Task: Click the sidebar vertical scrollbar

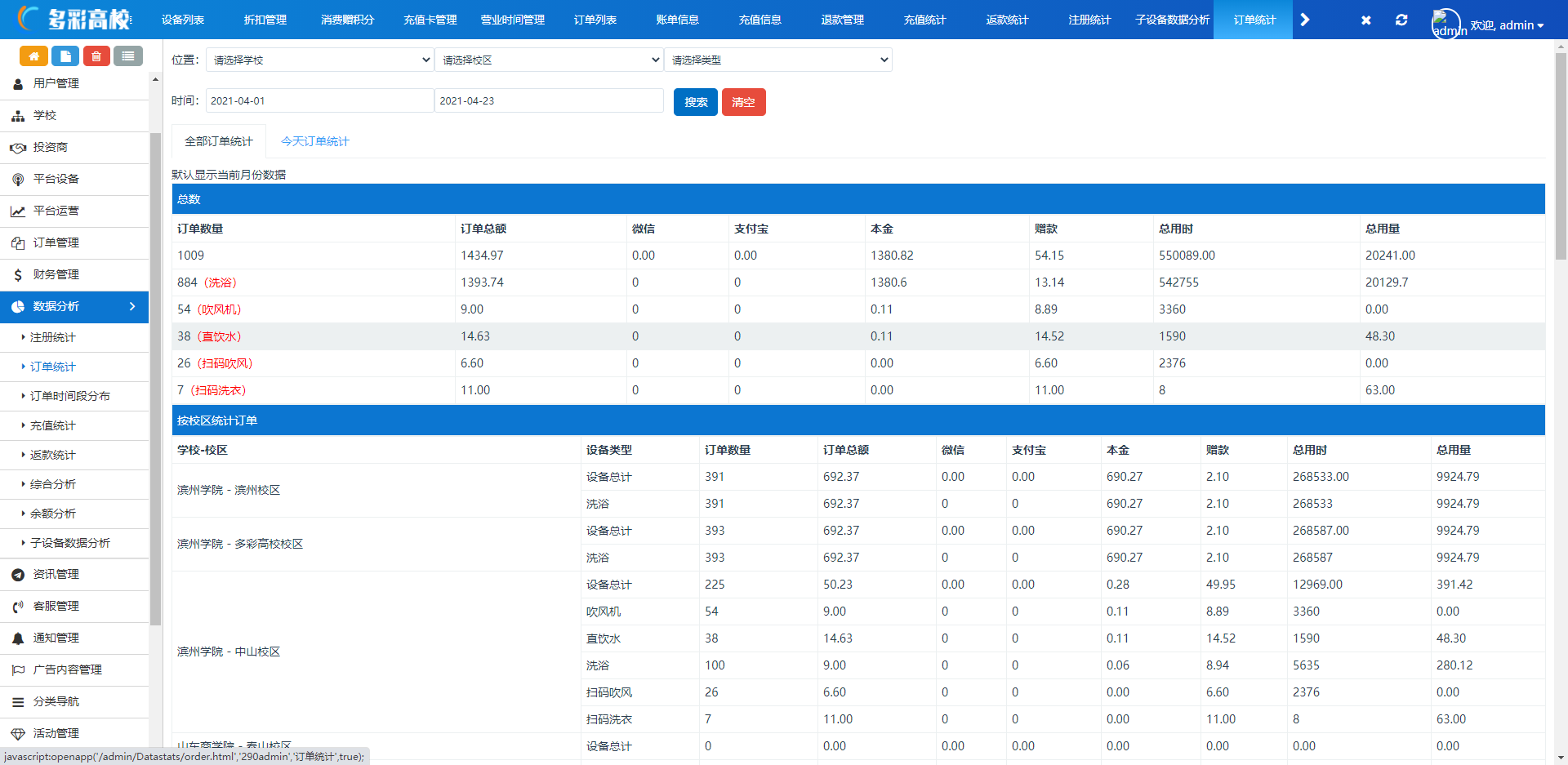Action: point(155,378)
